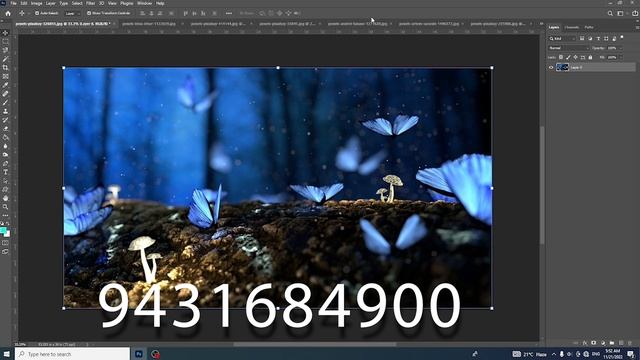640x360 pixels.
Task: Open the search icon at top right
Action: (x=610, y=13)
